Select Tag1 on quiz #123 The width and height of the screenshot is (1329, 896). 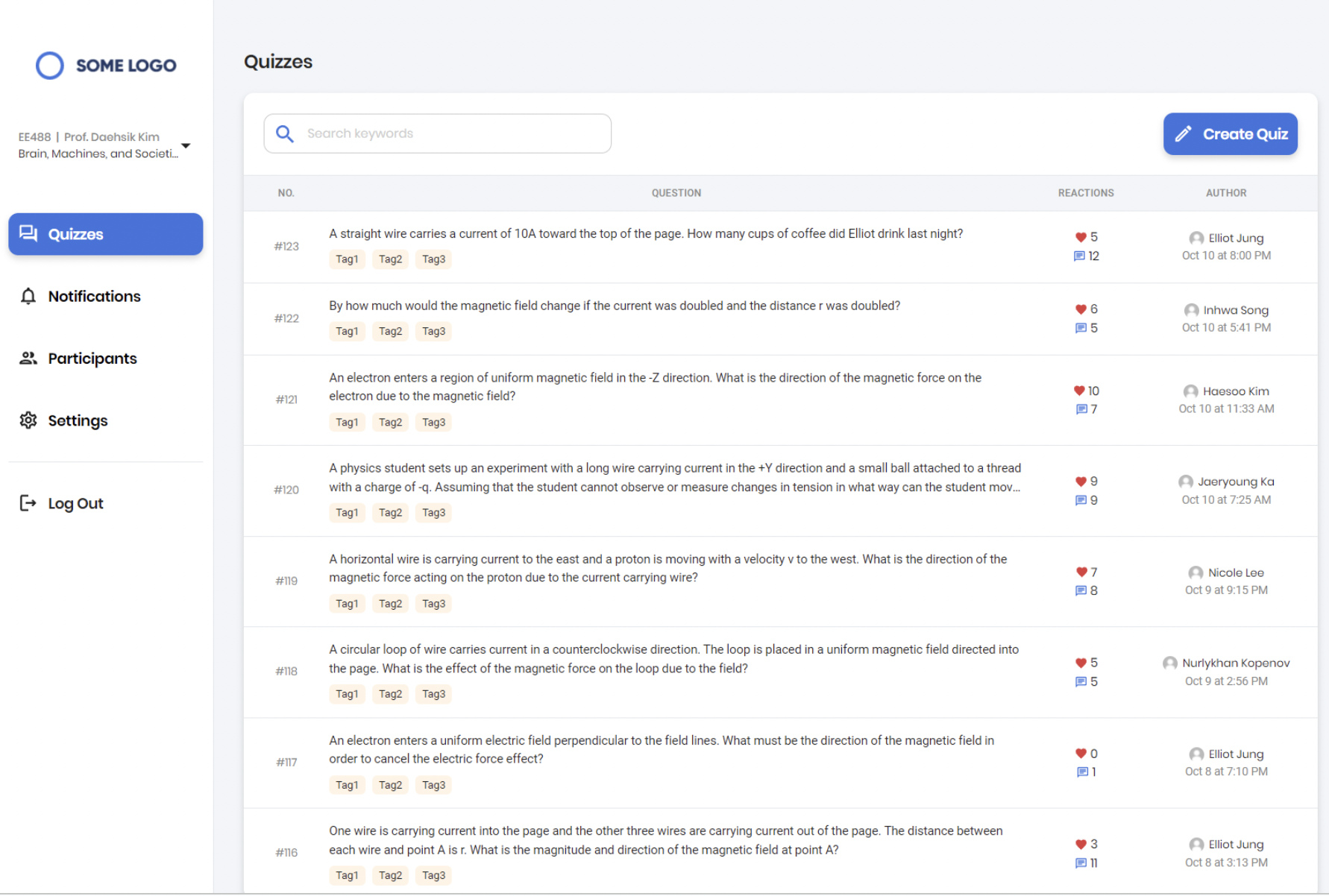click(x=347, y=259)
